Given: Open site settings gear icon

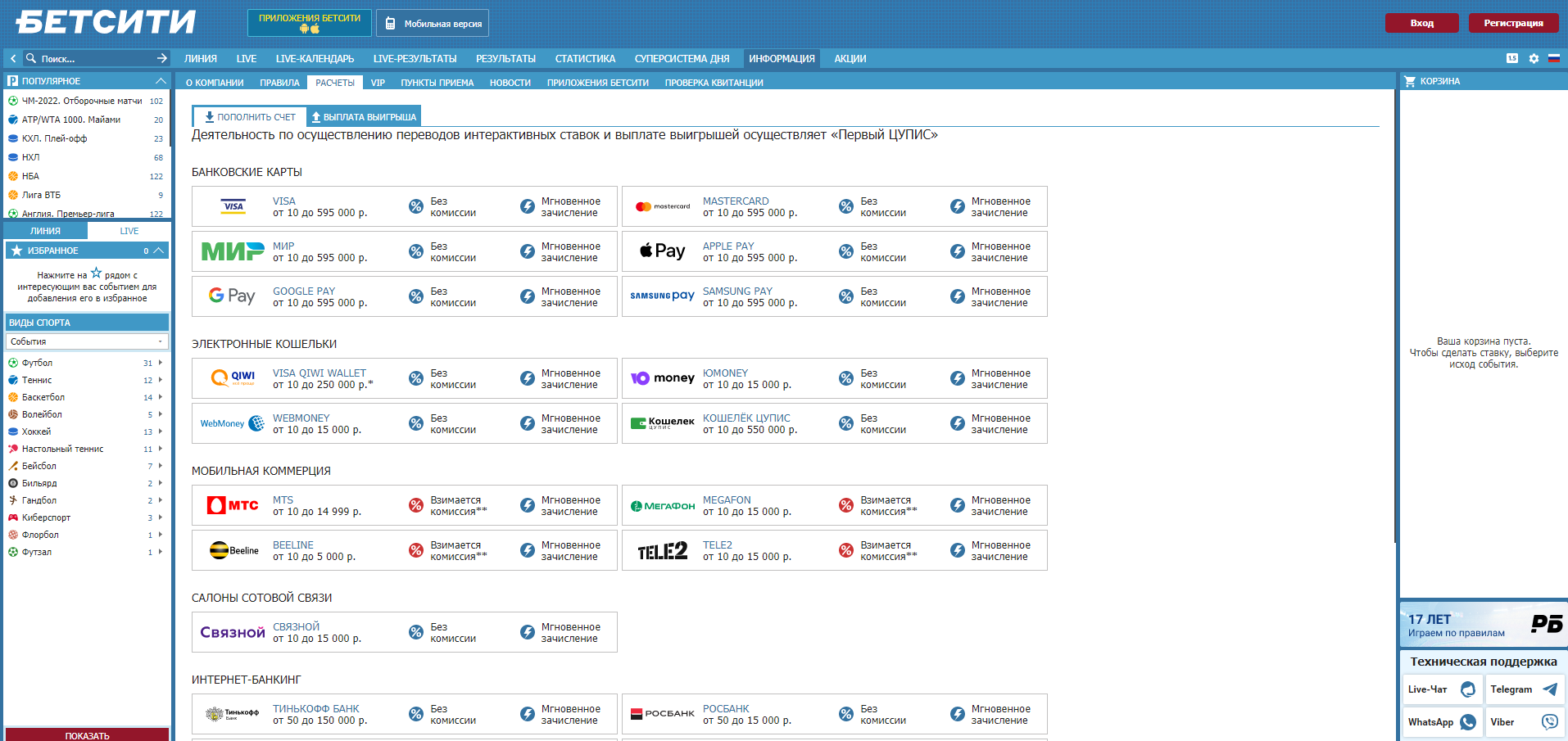Looking at the screenshot, I should [x=1534, y=58].
